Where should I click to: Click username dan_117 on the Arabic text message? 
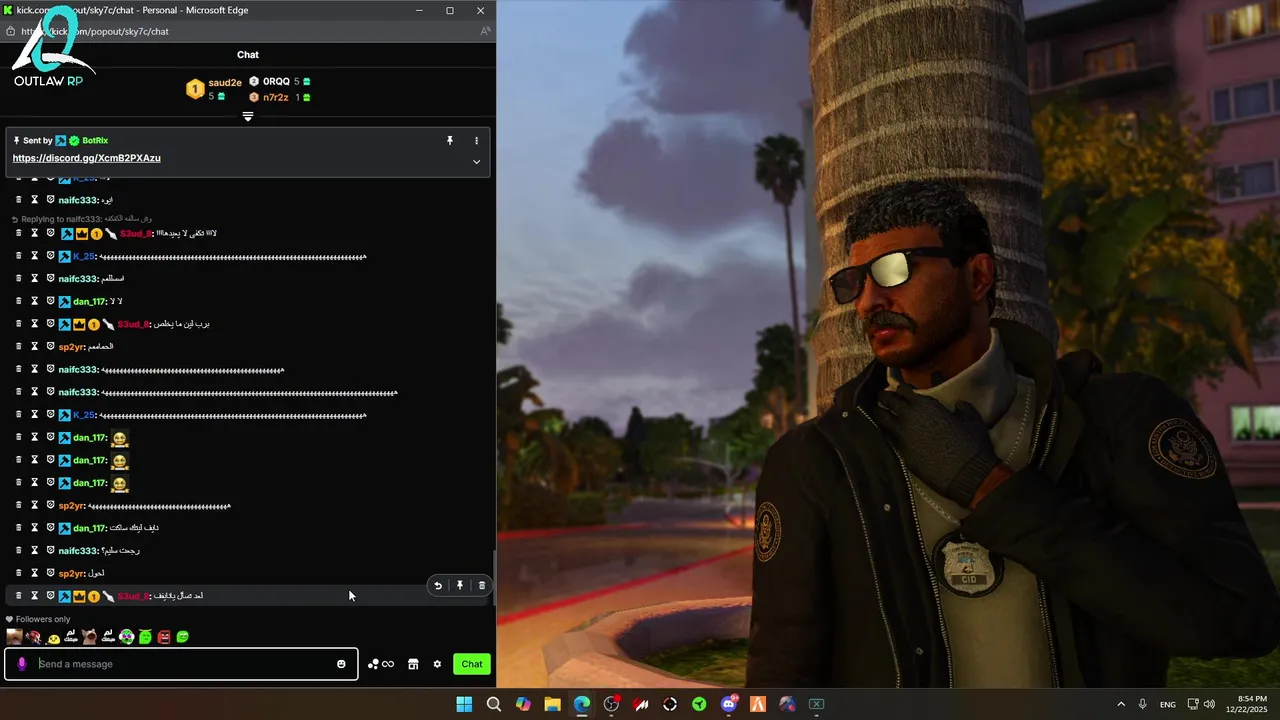pos(89,528)
